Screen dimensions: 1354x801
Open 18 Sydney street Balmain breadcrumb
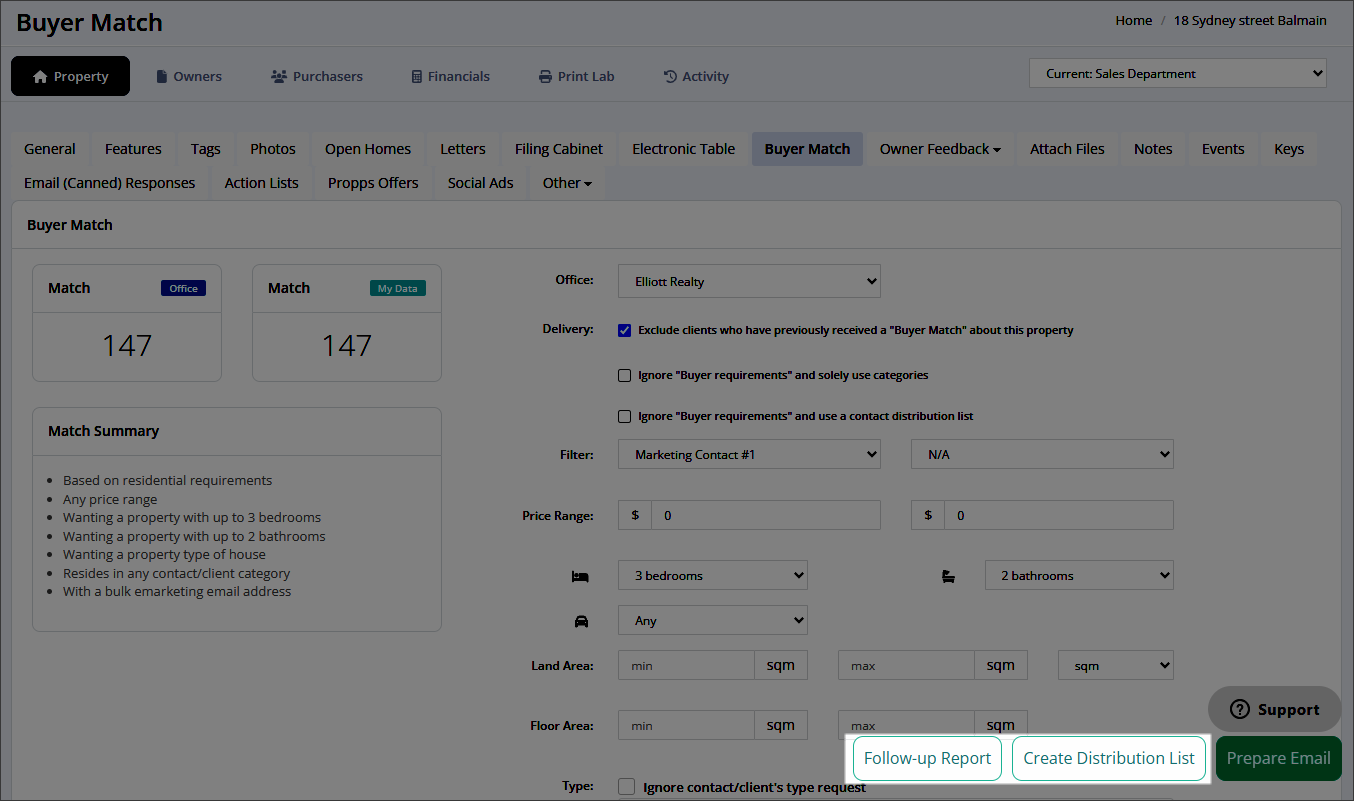1250,20
